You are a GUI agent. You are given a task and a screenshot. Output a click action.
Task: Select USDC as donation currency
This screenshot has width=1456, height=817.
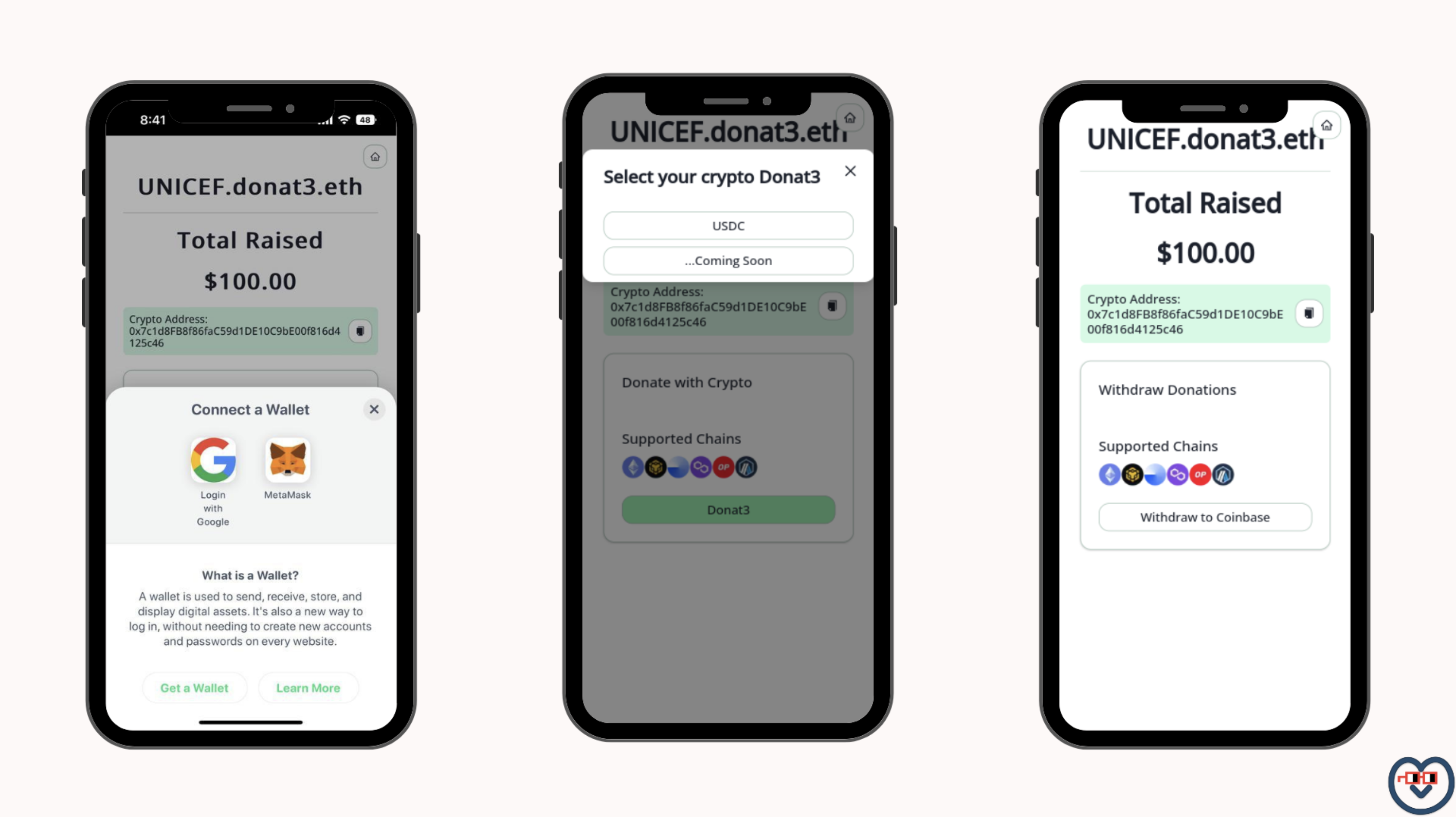(728, 224)
